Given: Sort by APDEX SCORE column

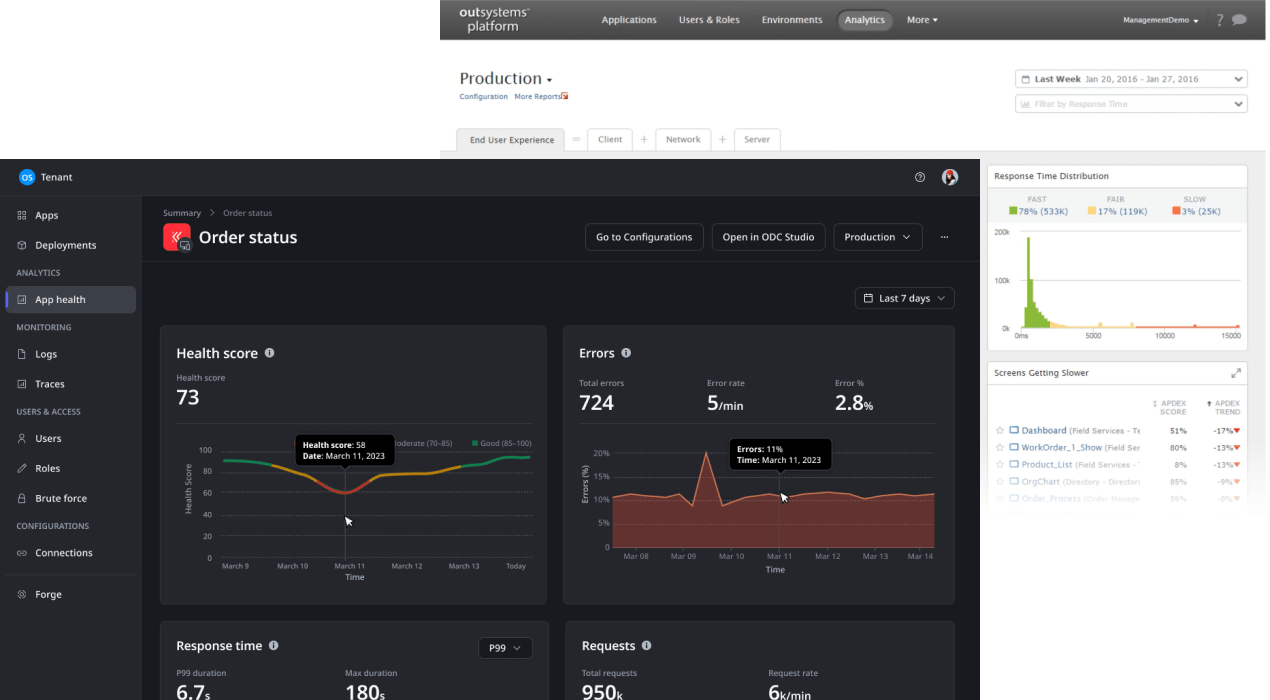Looking at the screenshot, I should [1169, 407].
